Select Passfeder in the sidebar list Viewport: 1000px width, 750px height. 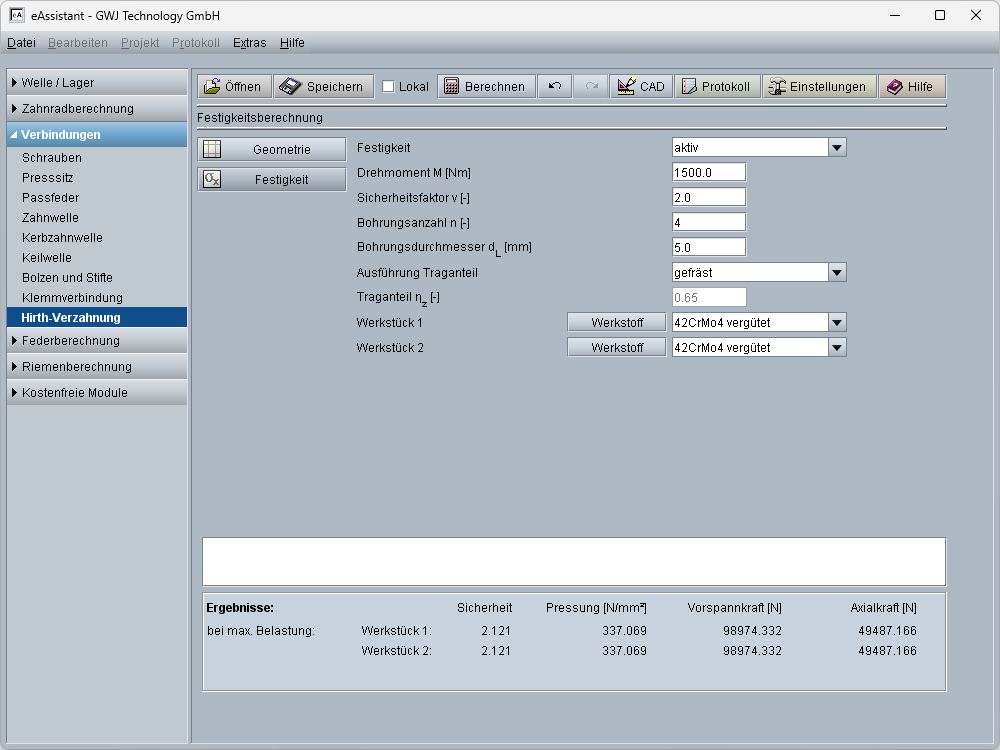(50, 198)
